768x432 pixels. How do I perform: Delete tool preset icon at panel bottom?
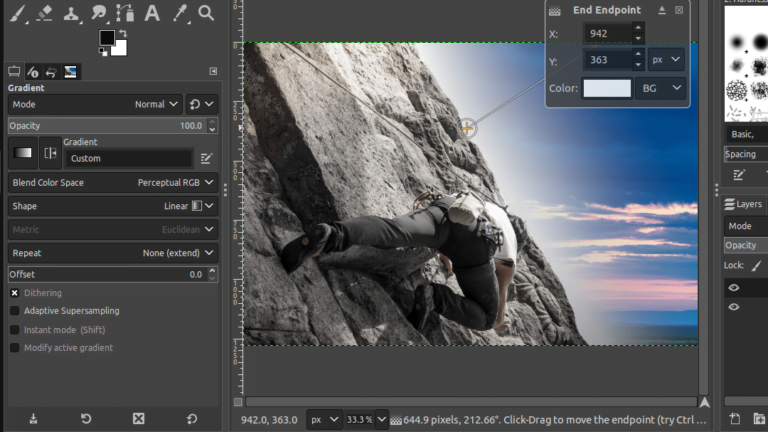(x=139, y=419)
